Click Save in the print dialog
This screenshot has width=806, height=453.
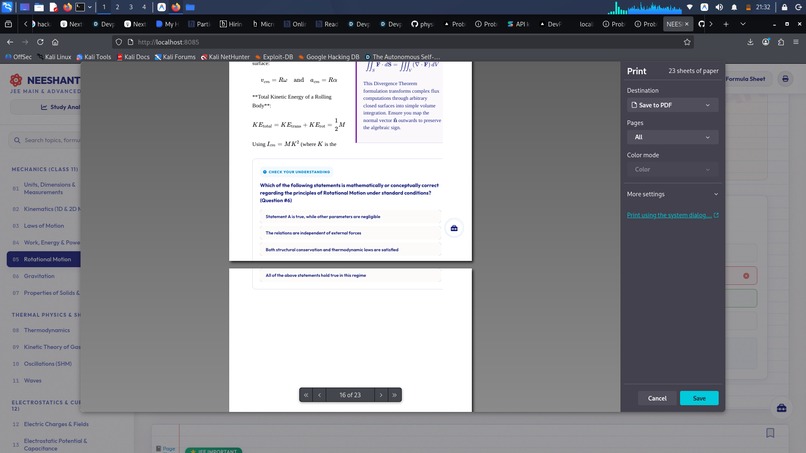[x=699, y=398]
